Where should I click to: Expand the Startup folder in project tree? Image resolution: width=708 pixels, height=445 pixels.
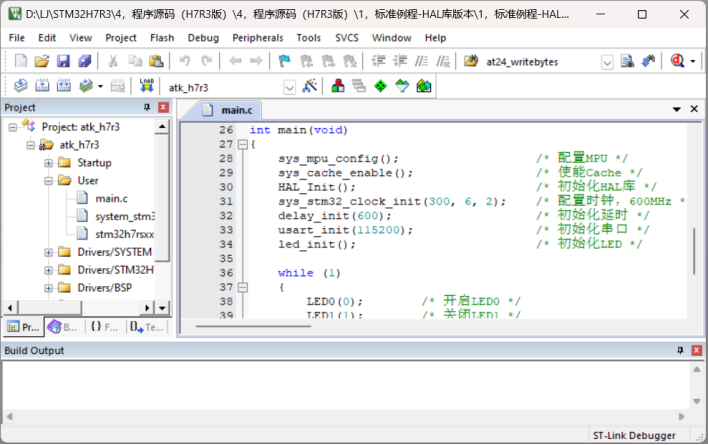pos(48,163)
